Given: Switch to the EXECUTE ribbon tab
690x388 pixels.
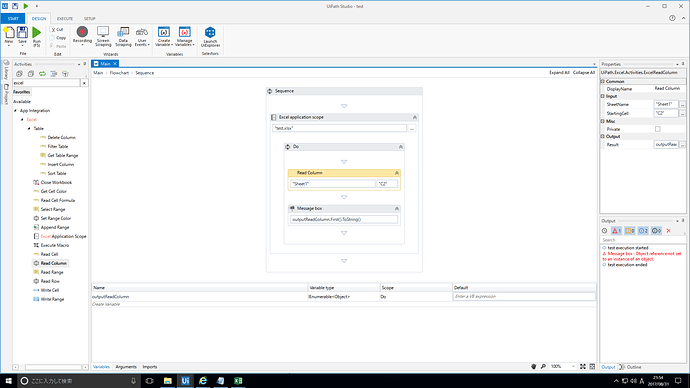Looking at the screenshot, I should 65,18.
